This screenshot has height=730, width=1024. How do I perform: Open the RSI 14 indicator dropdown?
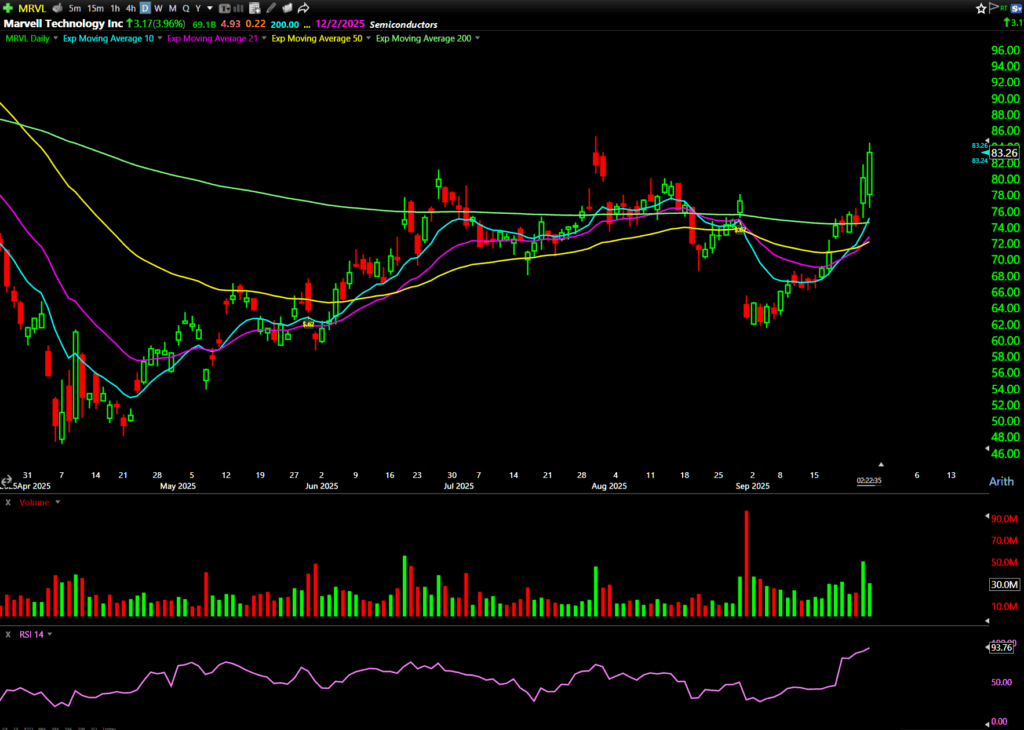(x=49, y=634)
